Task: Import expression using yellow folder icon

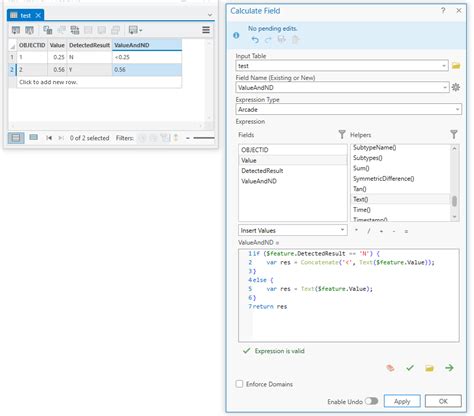Action: tap(429, 368)
